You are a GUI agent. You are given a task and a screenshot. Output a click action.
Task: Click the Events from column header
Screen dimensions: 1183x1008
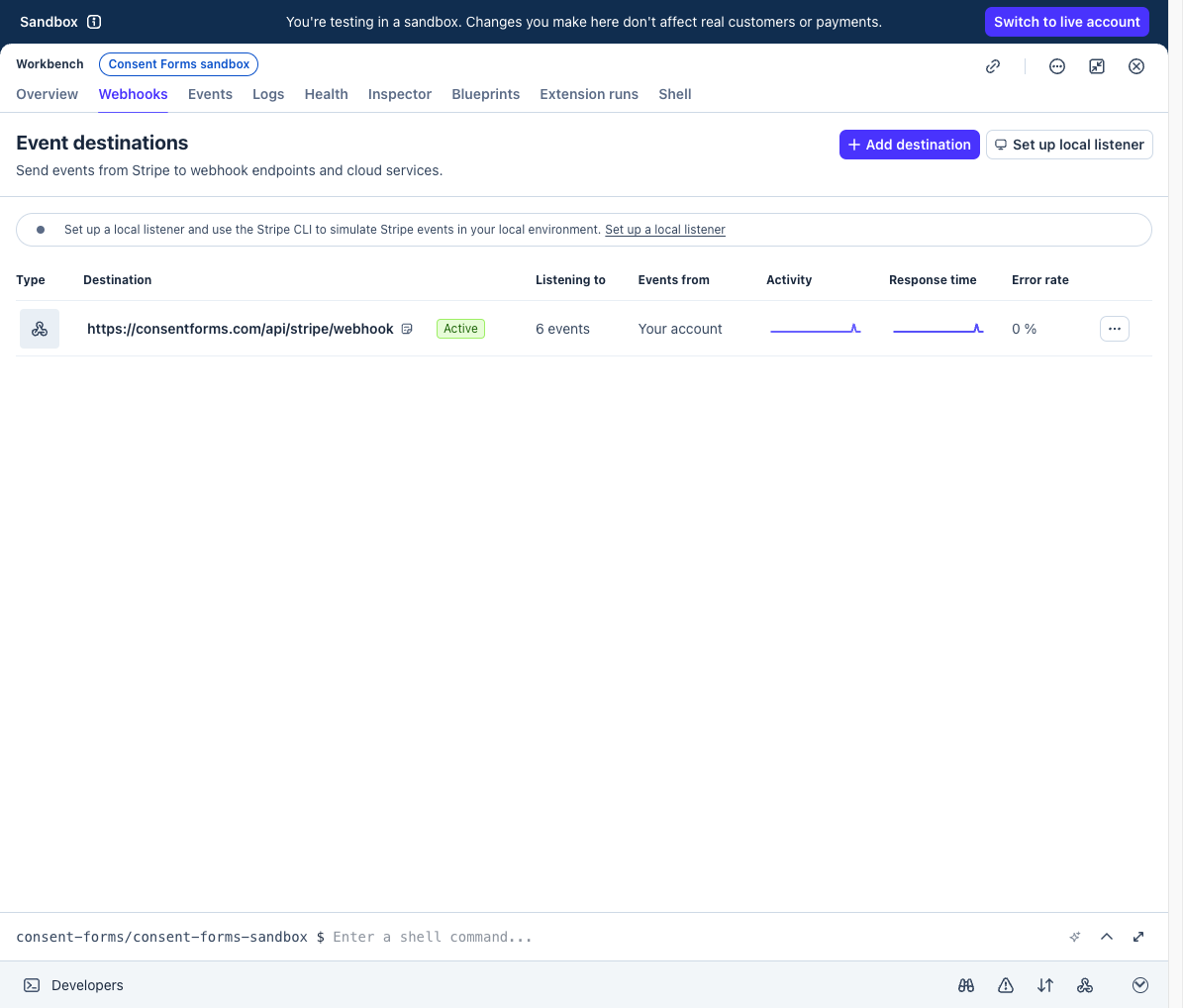point(674,280)
